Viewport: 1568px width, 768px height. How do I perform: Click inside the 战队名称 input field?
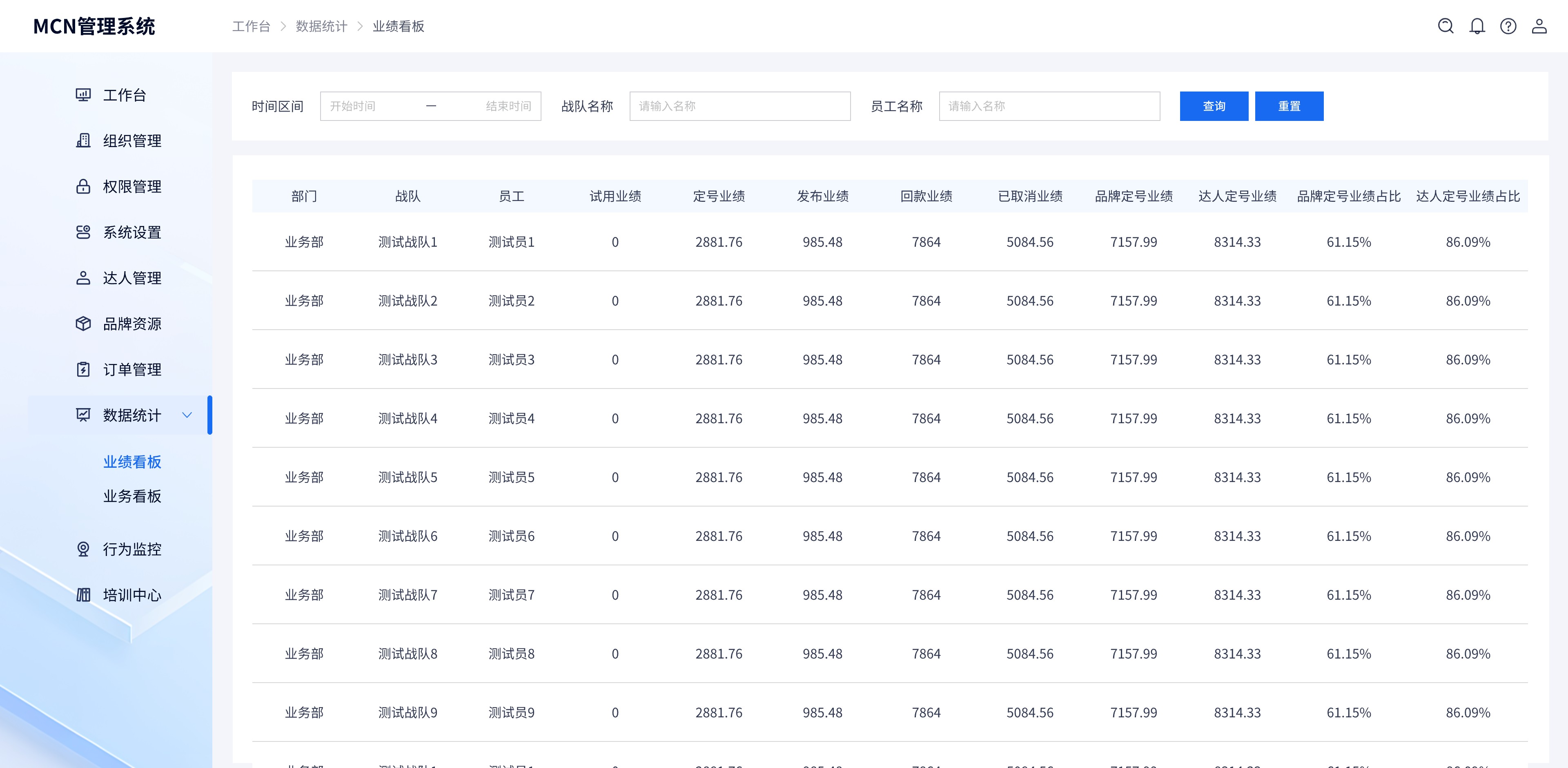[x=740, y=105]
